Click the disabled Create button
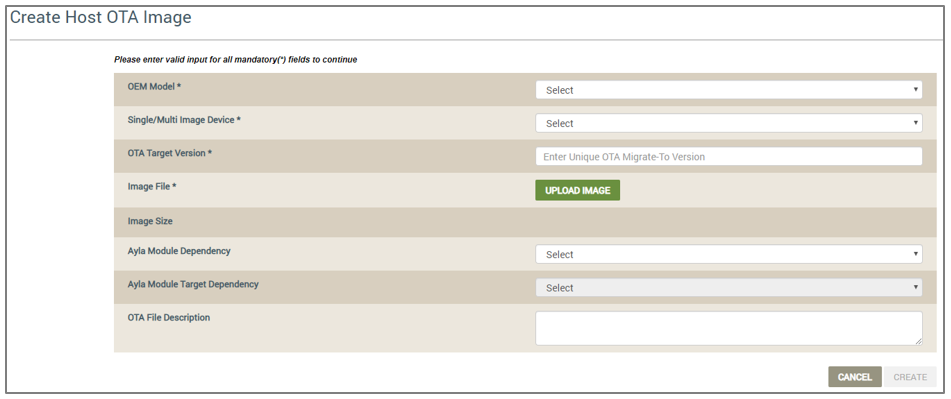Screen dimensions: 951x399 click(x=910, y=377)
